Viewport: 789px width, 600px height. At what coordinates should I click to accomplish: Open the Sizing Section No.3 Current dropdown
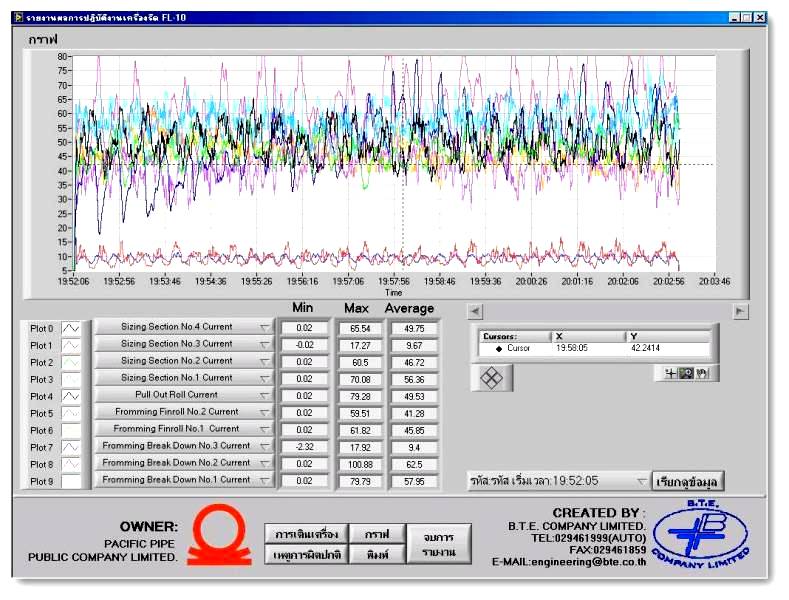pyautogui.click(x=184, y=344)
